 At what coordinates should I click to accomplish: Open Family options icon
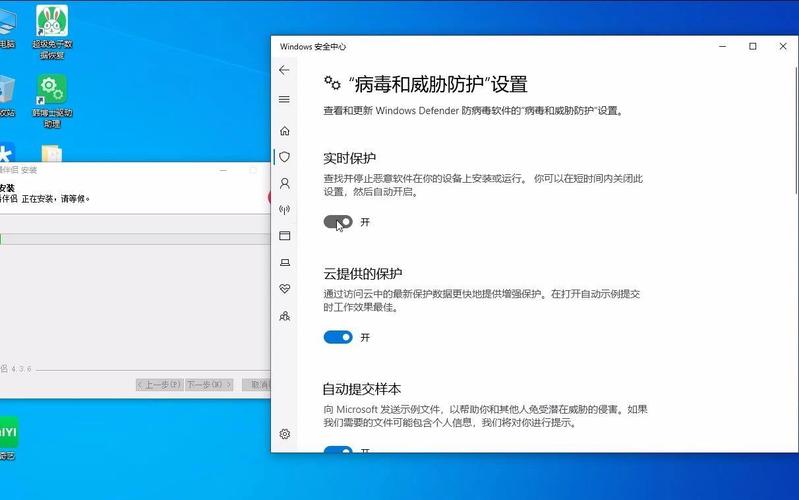pyautogui.click(x=284, y=316)
